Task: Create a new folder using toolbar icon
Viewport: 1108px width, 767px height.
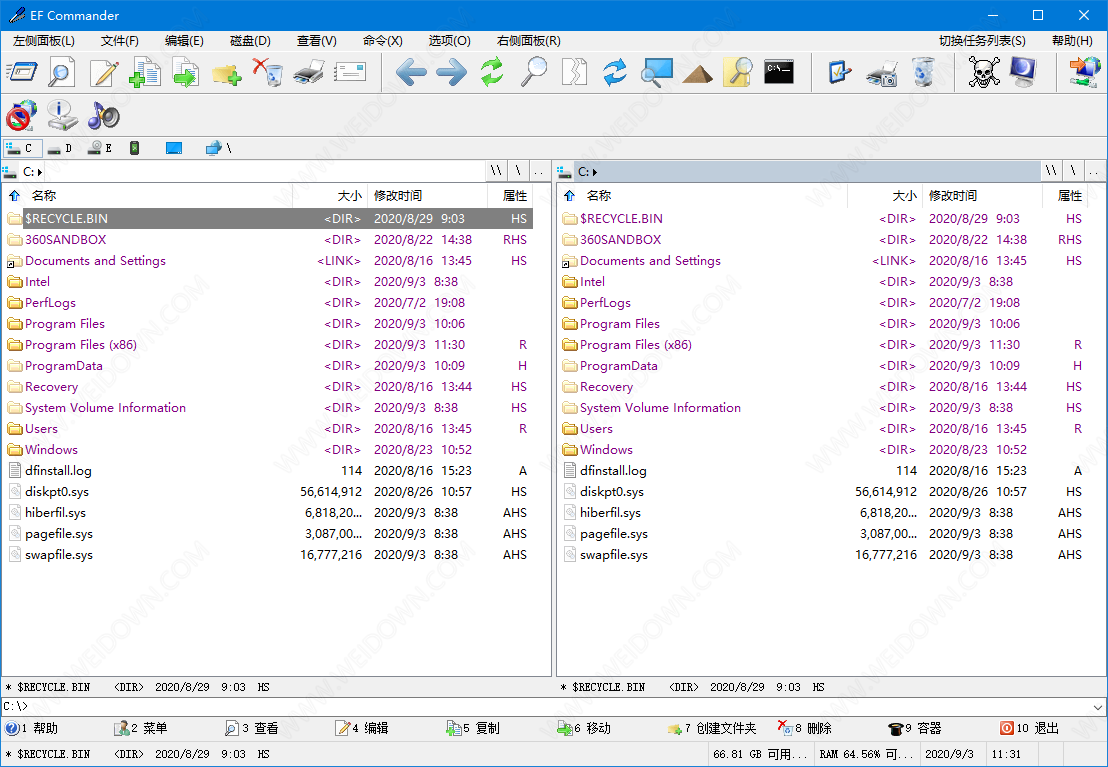Action: click(x=227, y=74)
